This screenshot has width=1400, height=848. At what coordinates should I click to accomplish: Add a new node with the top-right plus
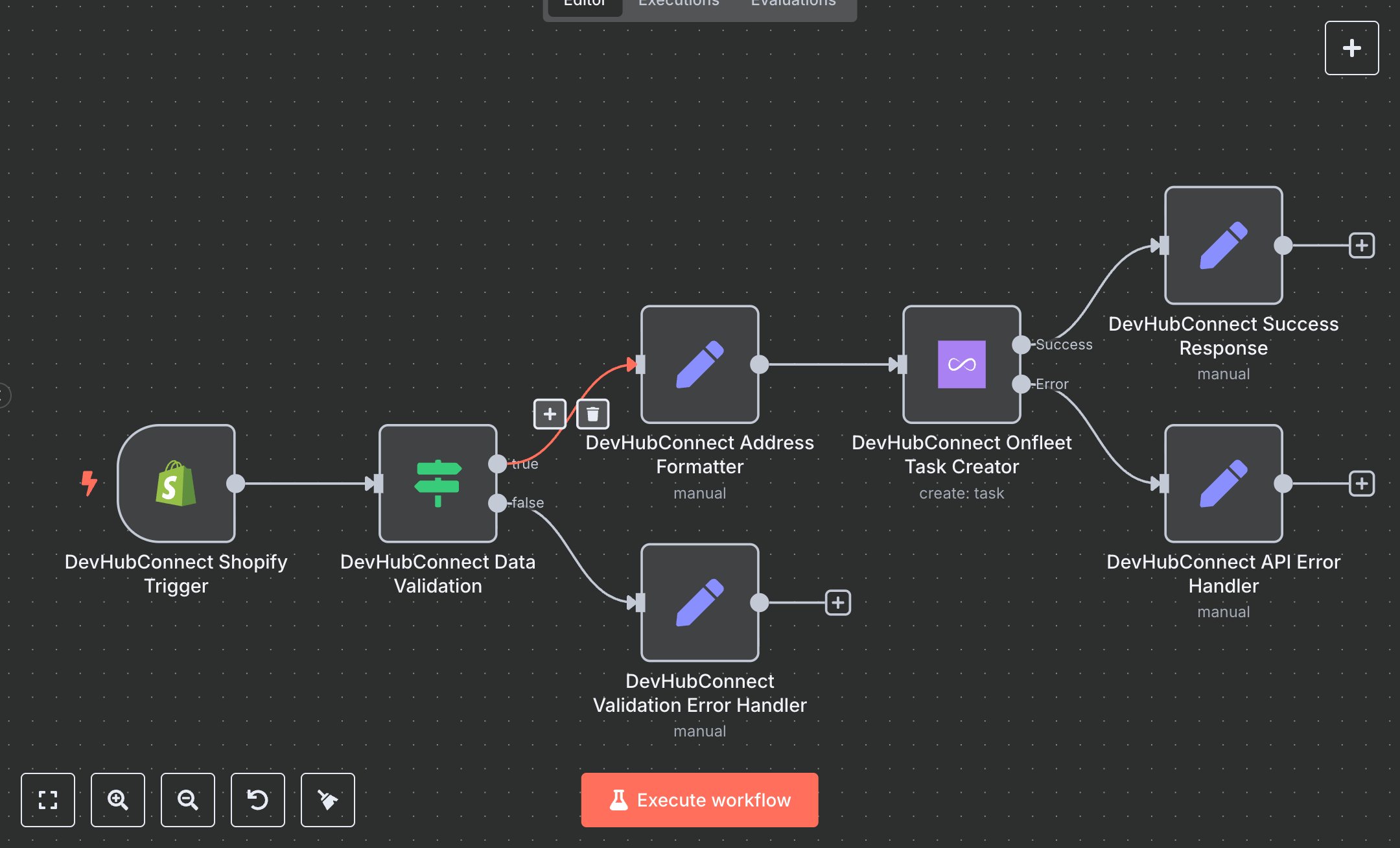1351,47
